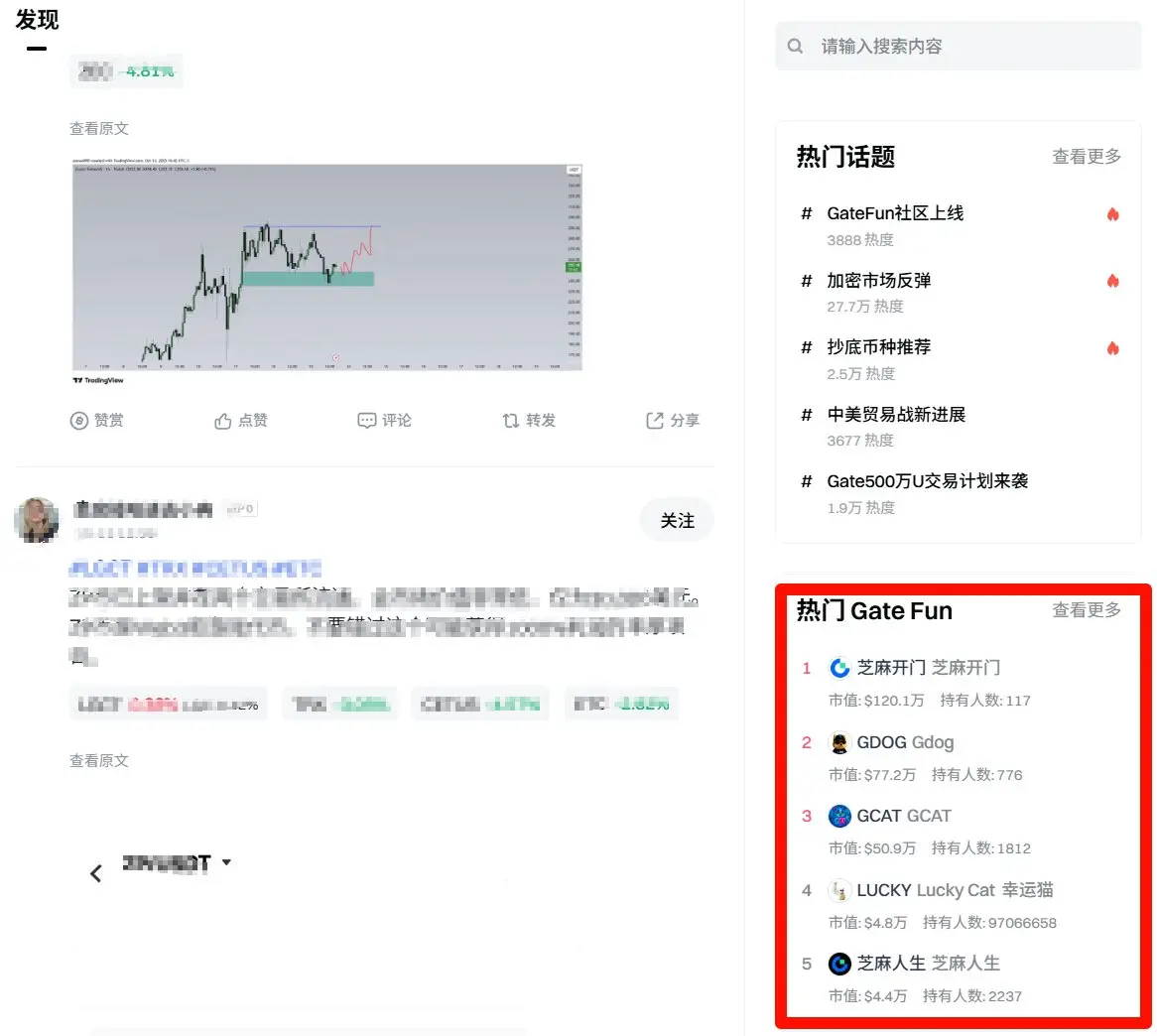The width and height of the screenshot is (1157, 1036).
Task: Click the flame icon beside 加密市场反弹
Action: point(1112,281)
